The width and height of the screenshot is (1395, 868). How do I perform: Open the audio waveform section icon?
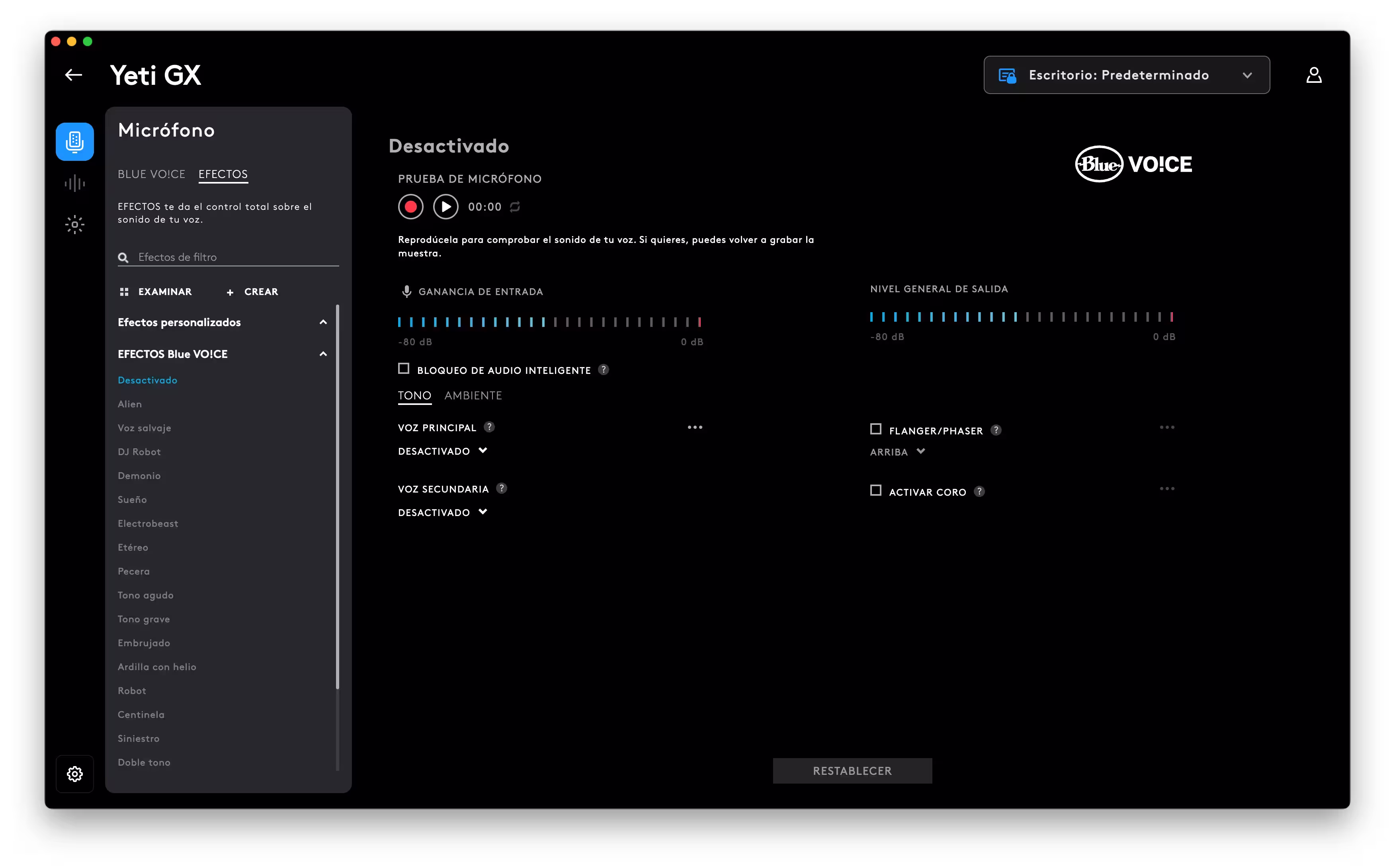tap(74, 184)
